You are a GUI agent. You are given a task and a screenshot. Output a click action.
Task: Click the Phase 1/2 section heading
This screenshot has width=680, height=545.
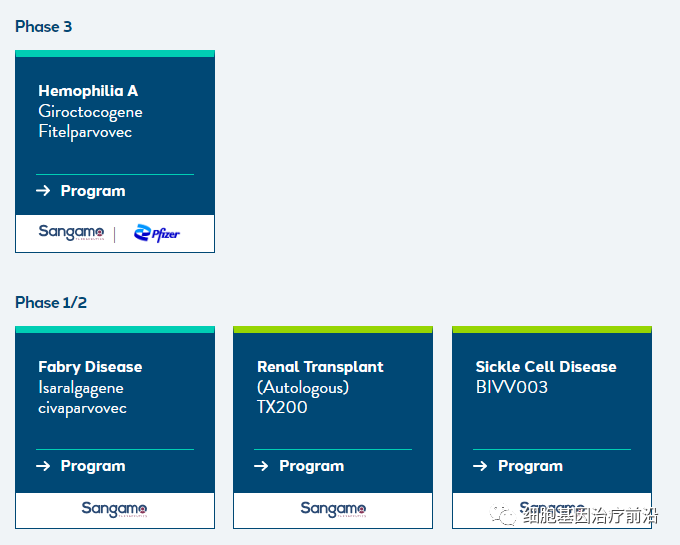coord(51,302)
